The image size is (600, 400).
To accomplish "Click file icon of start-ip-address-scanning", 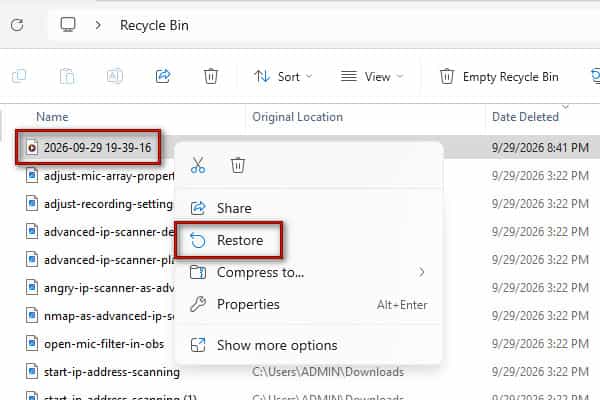I will click(32, 371).
